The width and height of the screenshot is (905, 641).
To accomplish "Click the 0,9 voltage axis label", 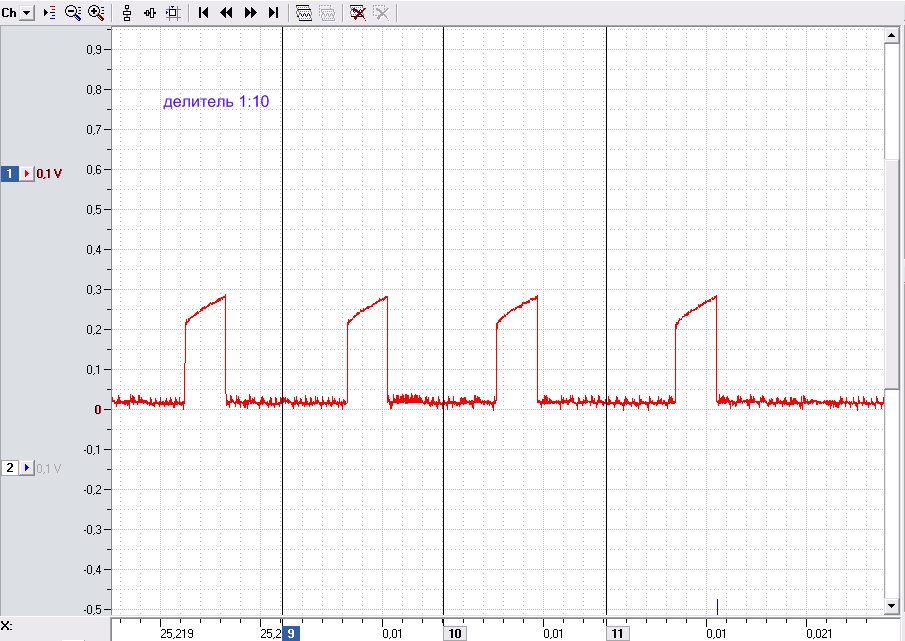I will point(94,50).
